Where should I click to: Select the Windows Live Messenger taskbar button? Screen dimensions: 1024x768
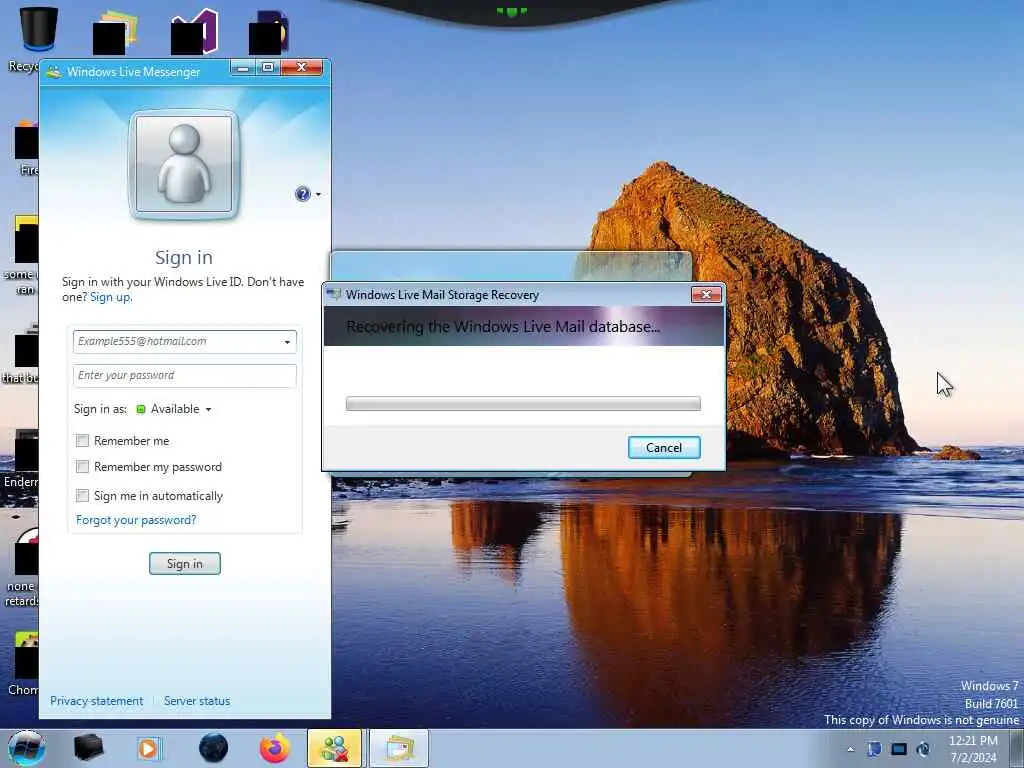(334, 748)
